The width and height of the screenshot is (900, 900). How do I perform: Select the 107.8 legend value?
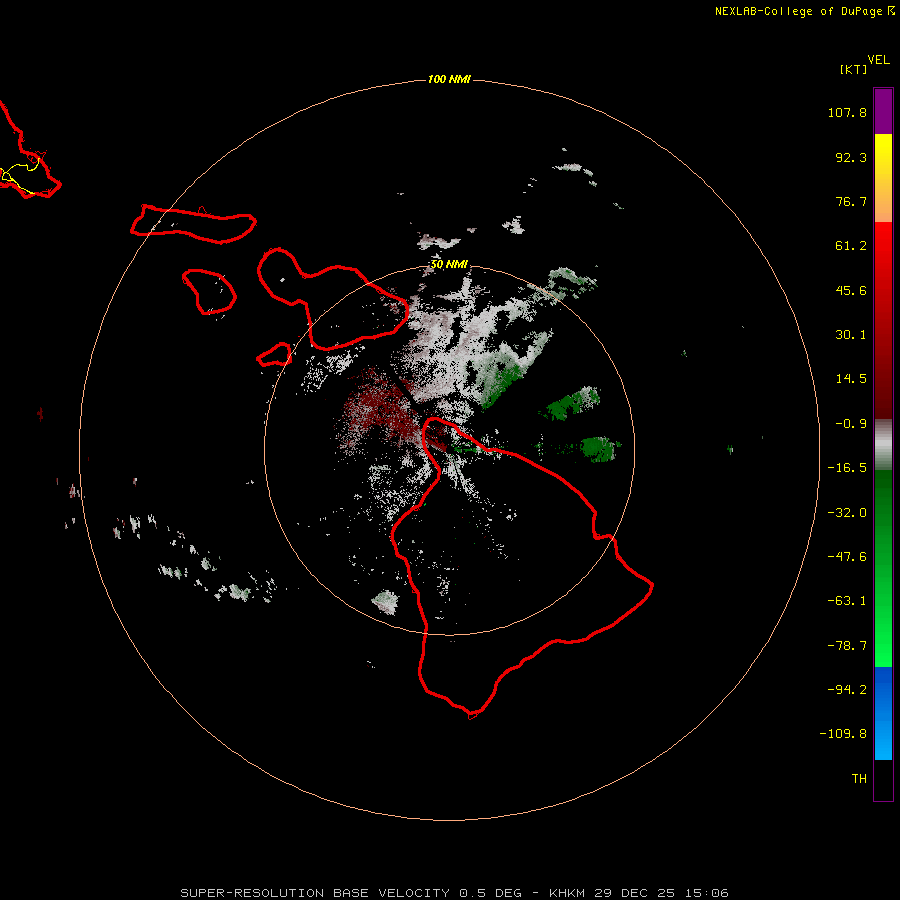point(847,112)
